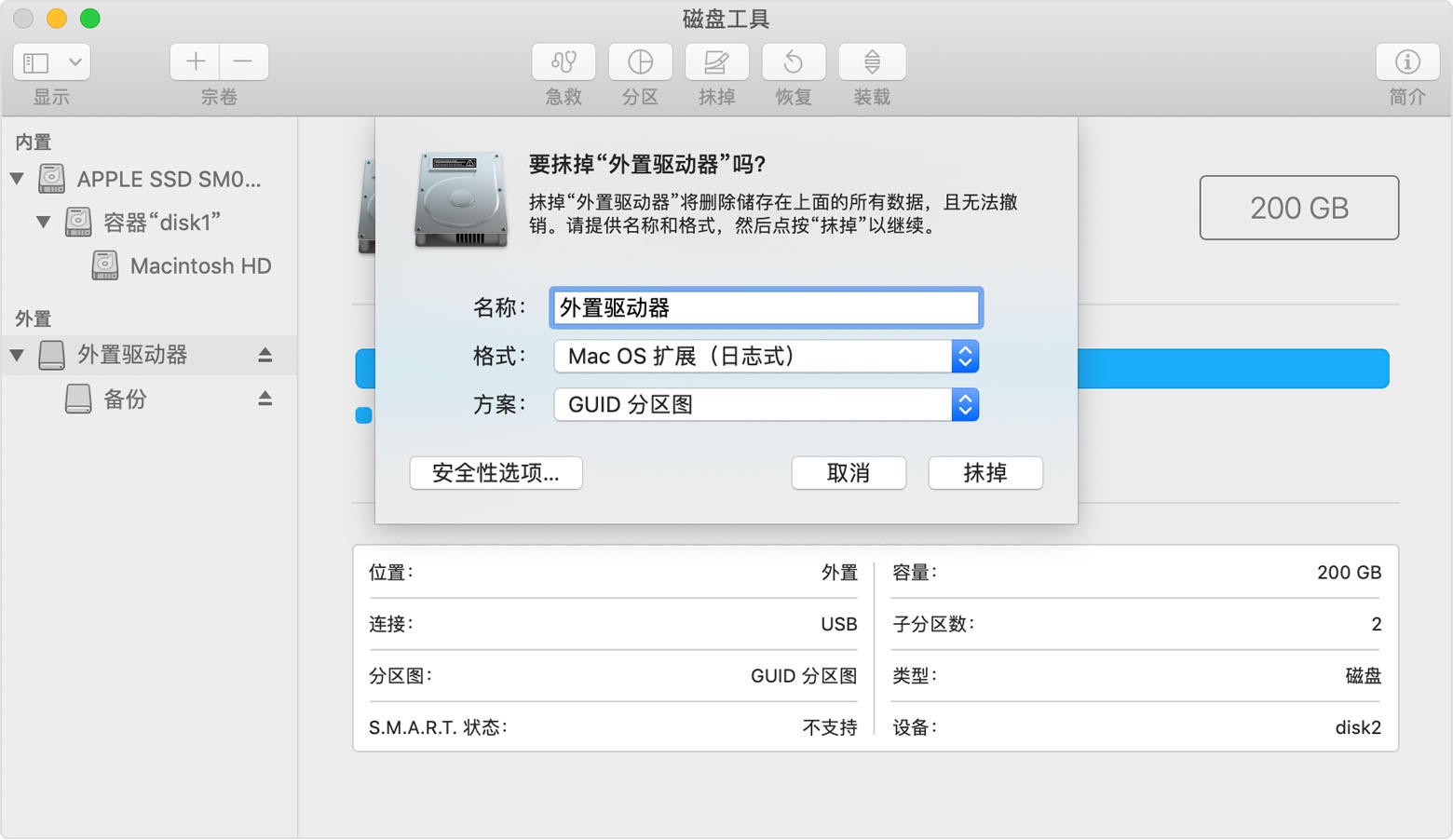The width and height of the screenshot is (1453, 840).
Task: Click the disk2 device value
Action: tap(1358, 727)
